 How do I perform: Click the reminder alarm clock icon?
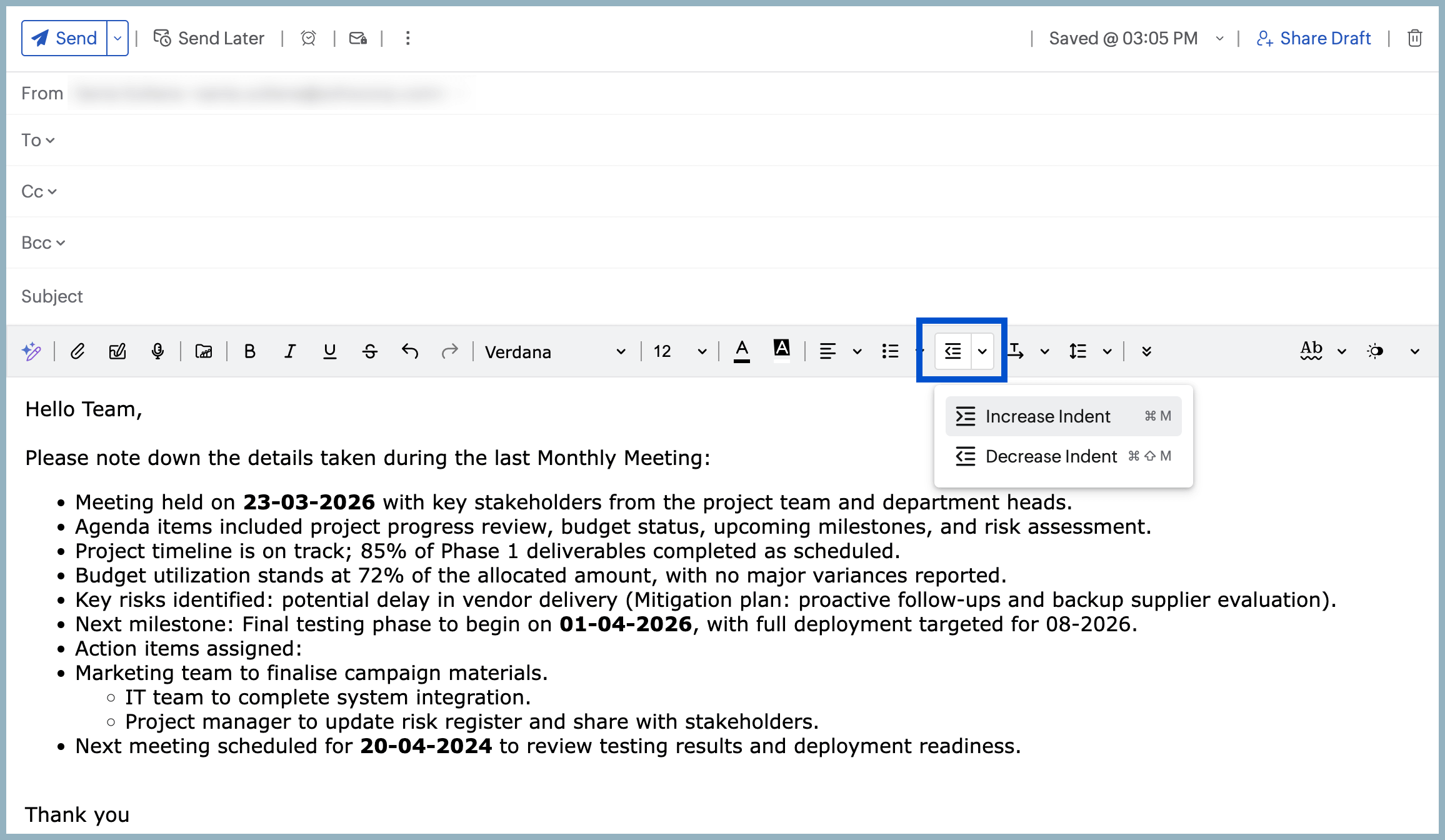click(x=308, y=38)
